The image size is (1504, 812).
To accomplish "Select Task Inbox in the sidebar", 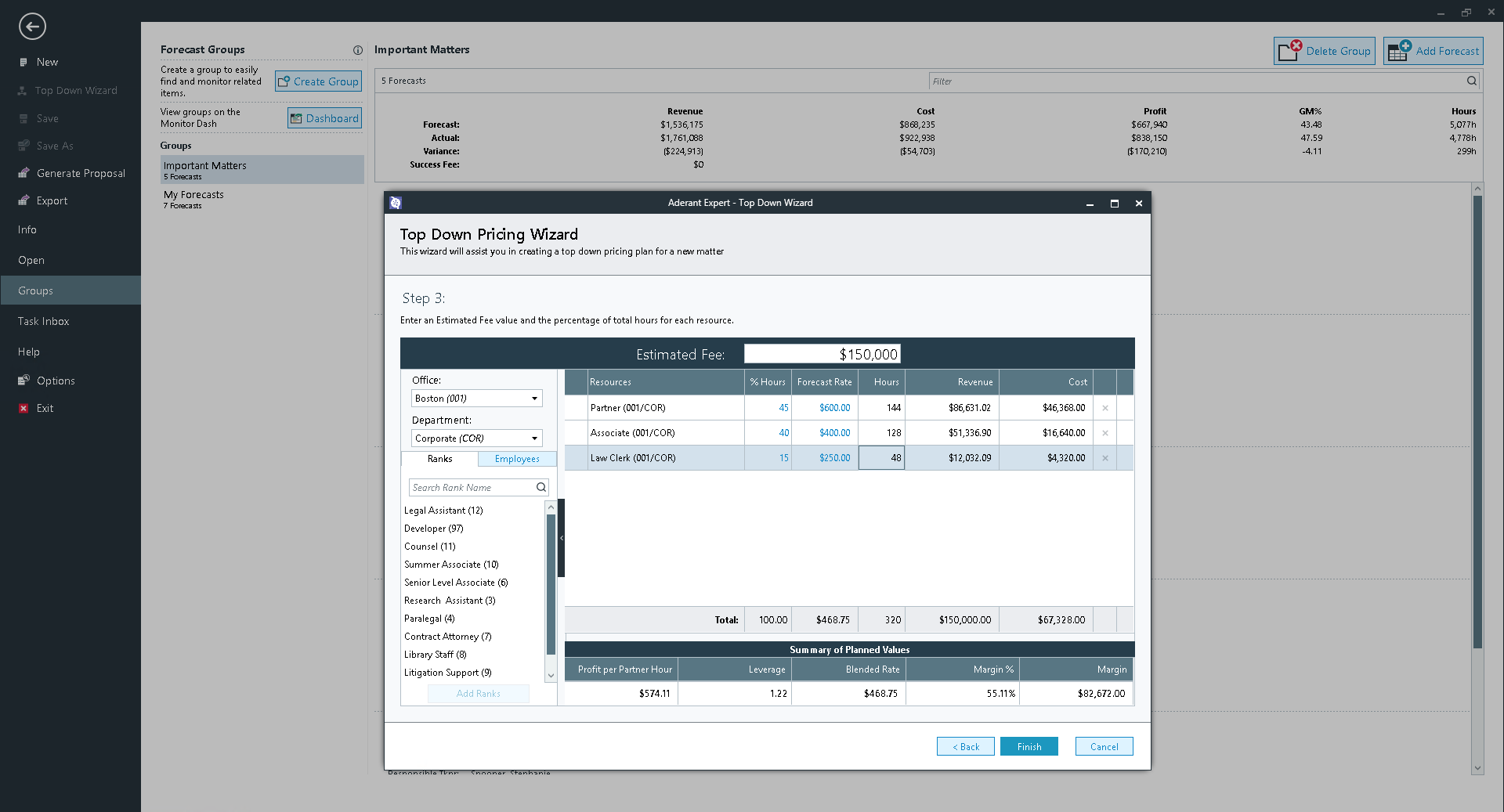I will coord(43,321).
